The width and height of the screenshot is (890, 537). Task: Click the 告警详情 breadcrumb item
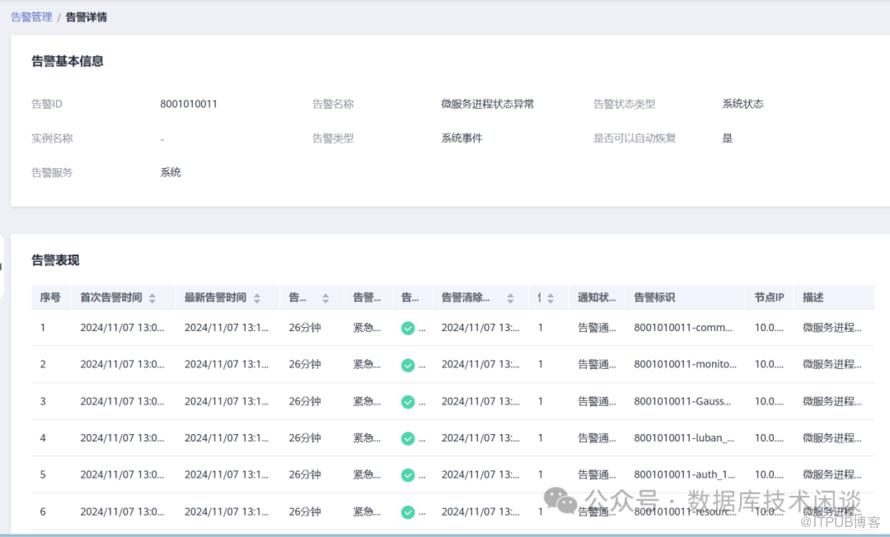pyautogui.click(x=87, y=17)
